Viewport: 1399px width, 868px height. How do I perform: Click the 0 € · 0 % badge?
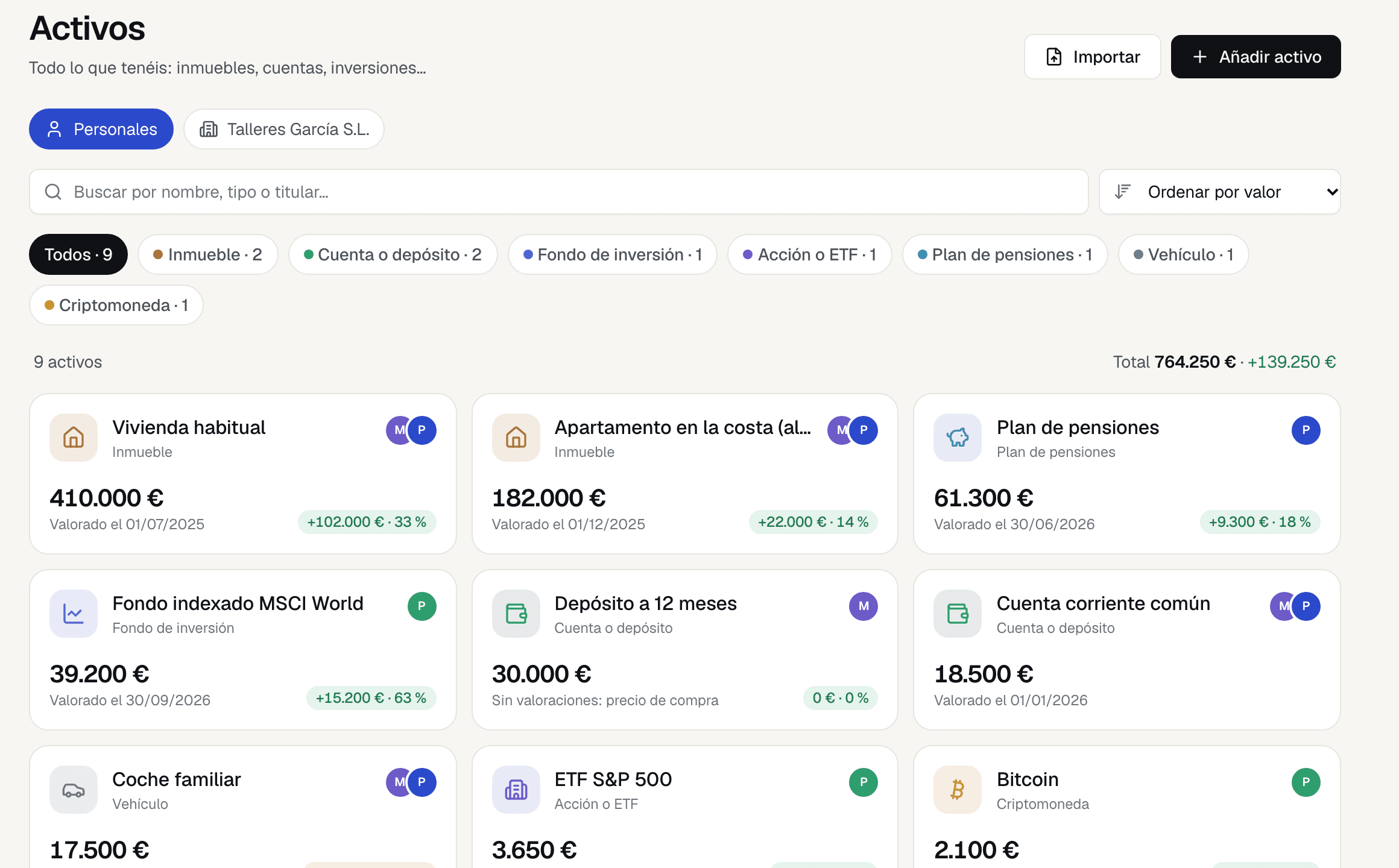[x=841, y=698]
